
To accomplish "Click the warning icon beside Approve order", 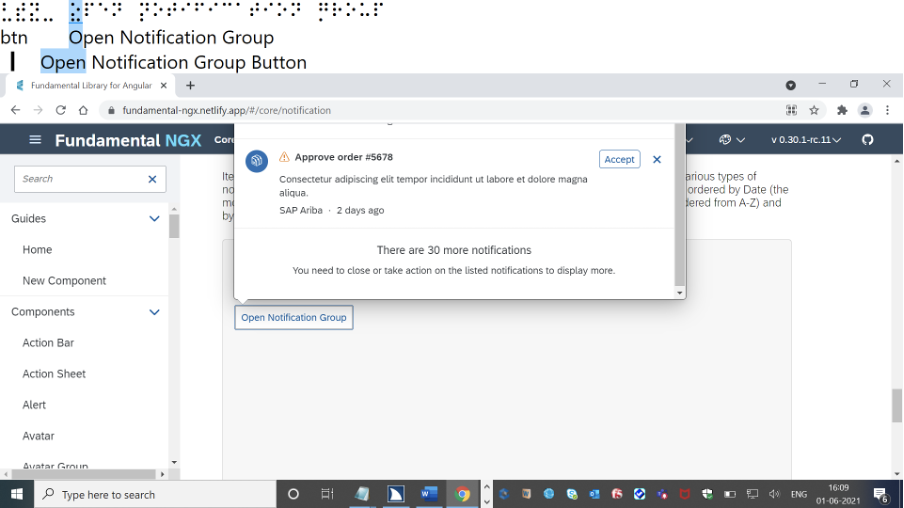I will pos(284,157).
